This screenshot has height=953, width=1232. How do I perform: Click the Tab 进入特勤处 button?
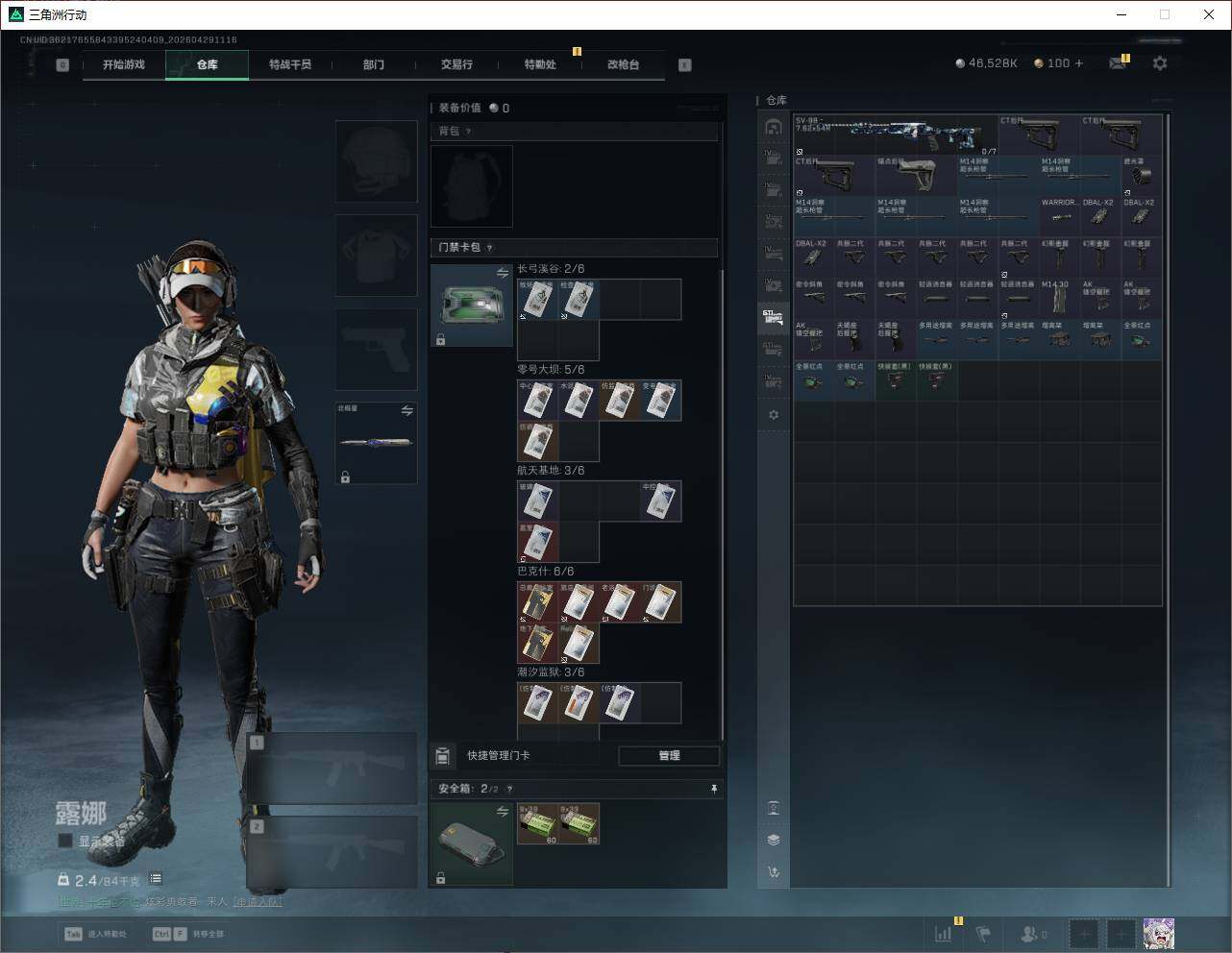coord(95,934)
